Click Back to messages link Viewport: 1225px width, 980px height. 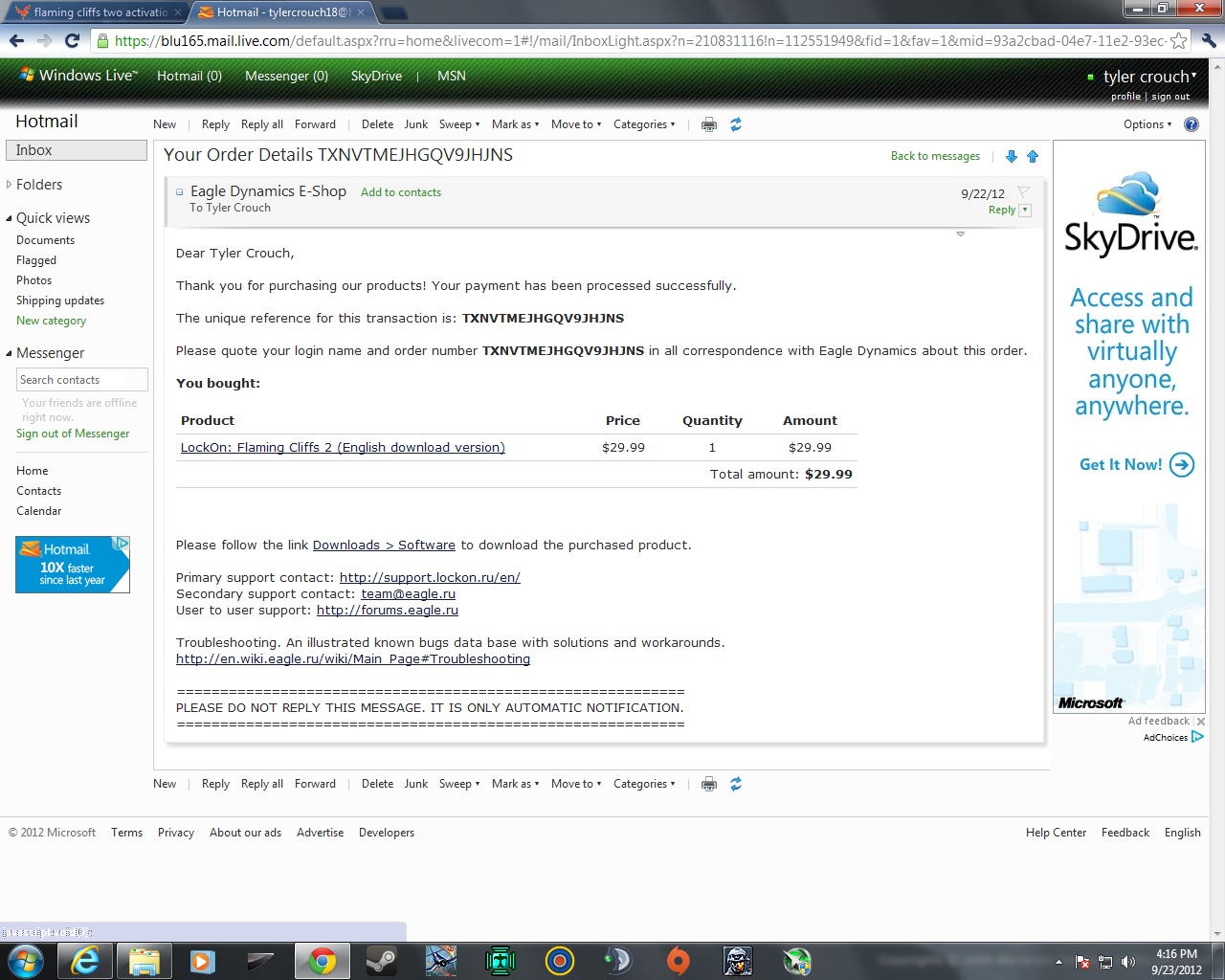(x=935, y=156)
